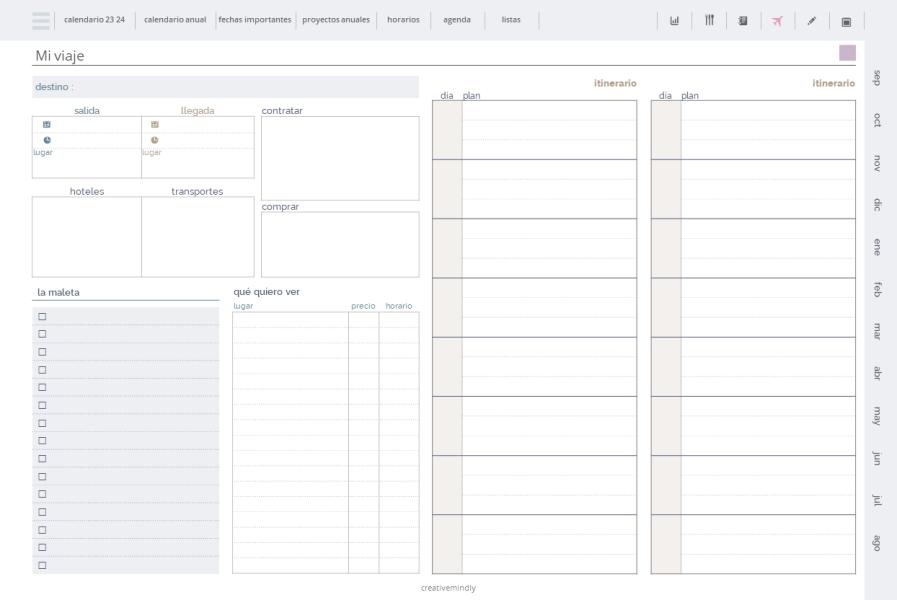Follow the listas link
The width and height of the screenshot is (897, 600).
click(511, 19)
